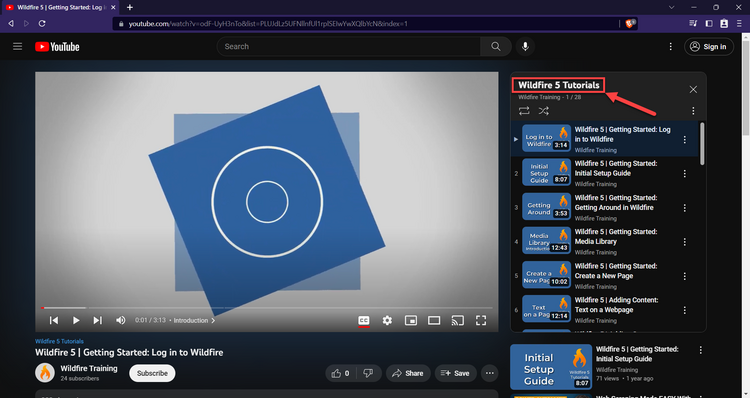The image size is (750, 398).
Task: Click the search magnifier button
Action: [496, 46]
